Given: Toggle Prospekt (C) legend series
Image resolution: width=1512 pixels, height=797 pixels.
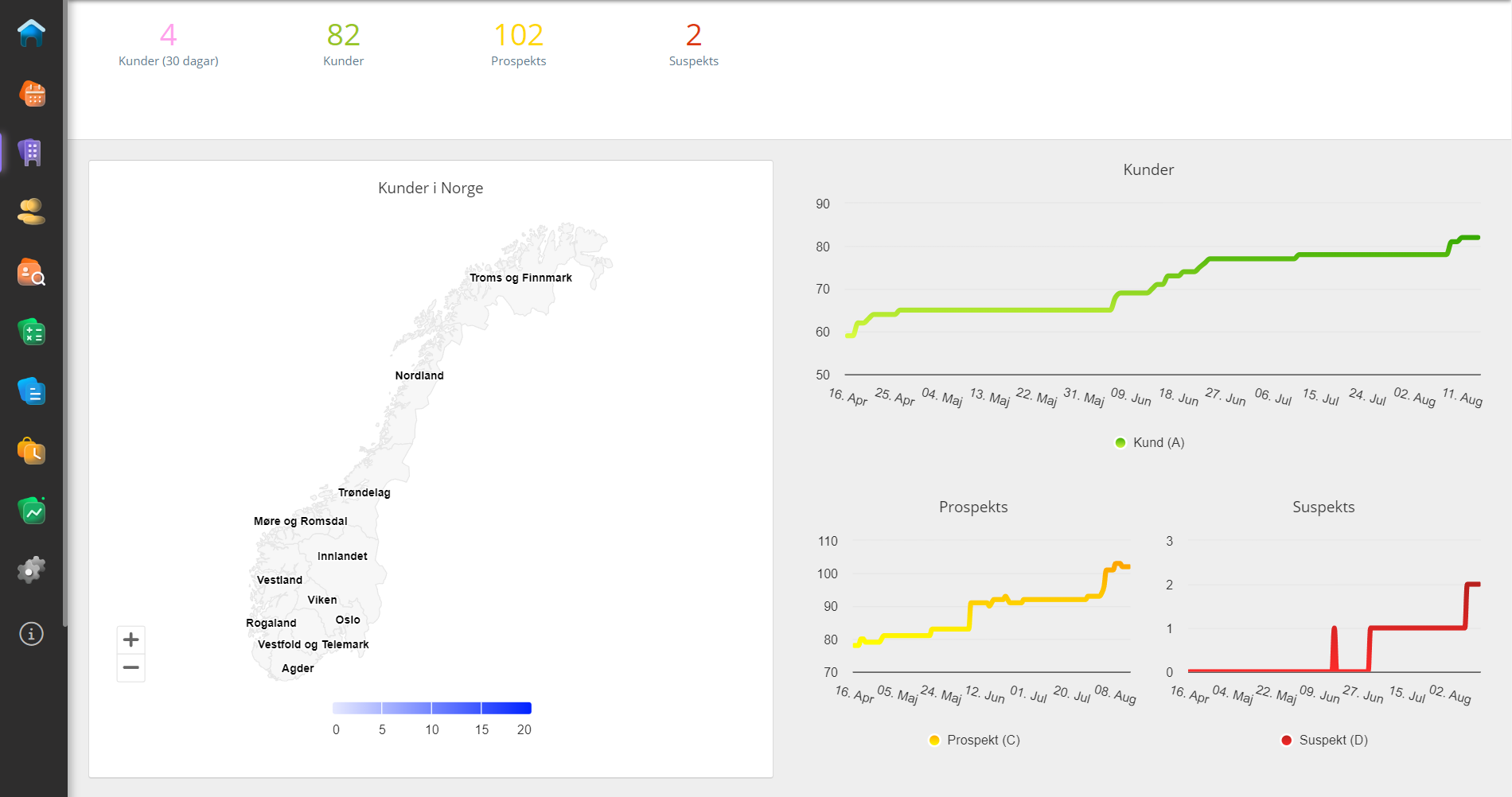Looking at the screenshot, I should click(974, 741).
